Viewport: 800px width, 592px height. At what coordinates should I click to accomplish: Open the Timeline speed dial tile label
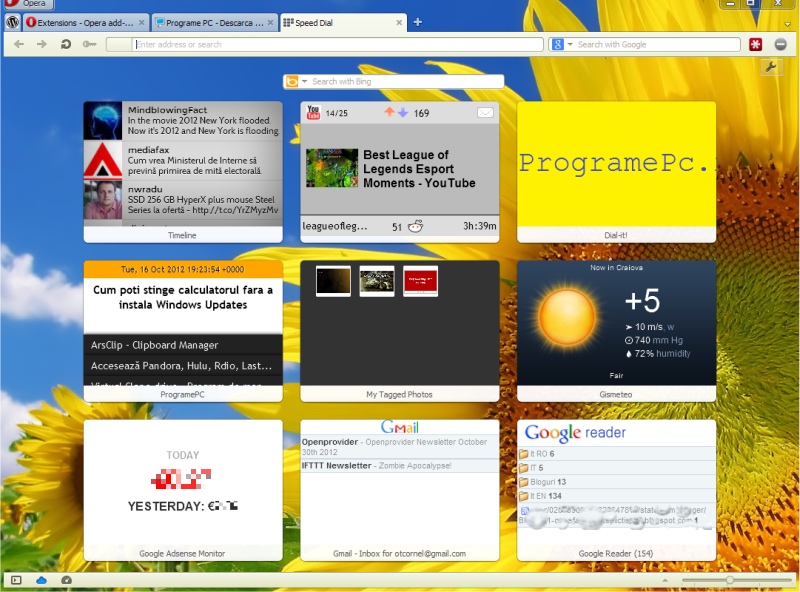point(182,235)
